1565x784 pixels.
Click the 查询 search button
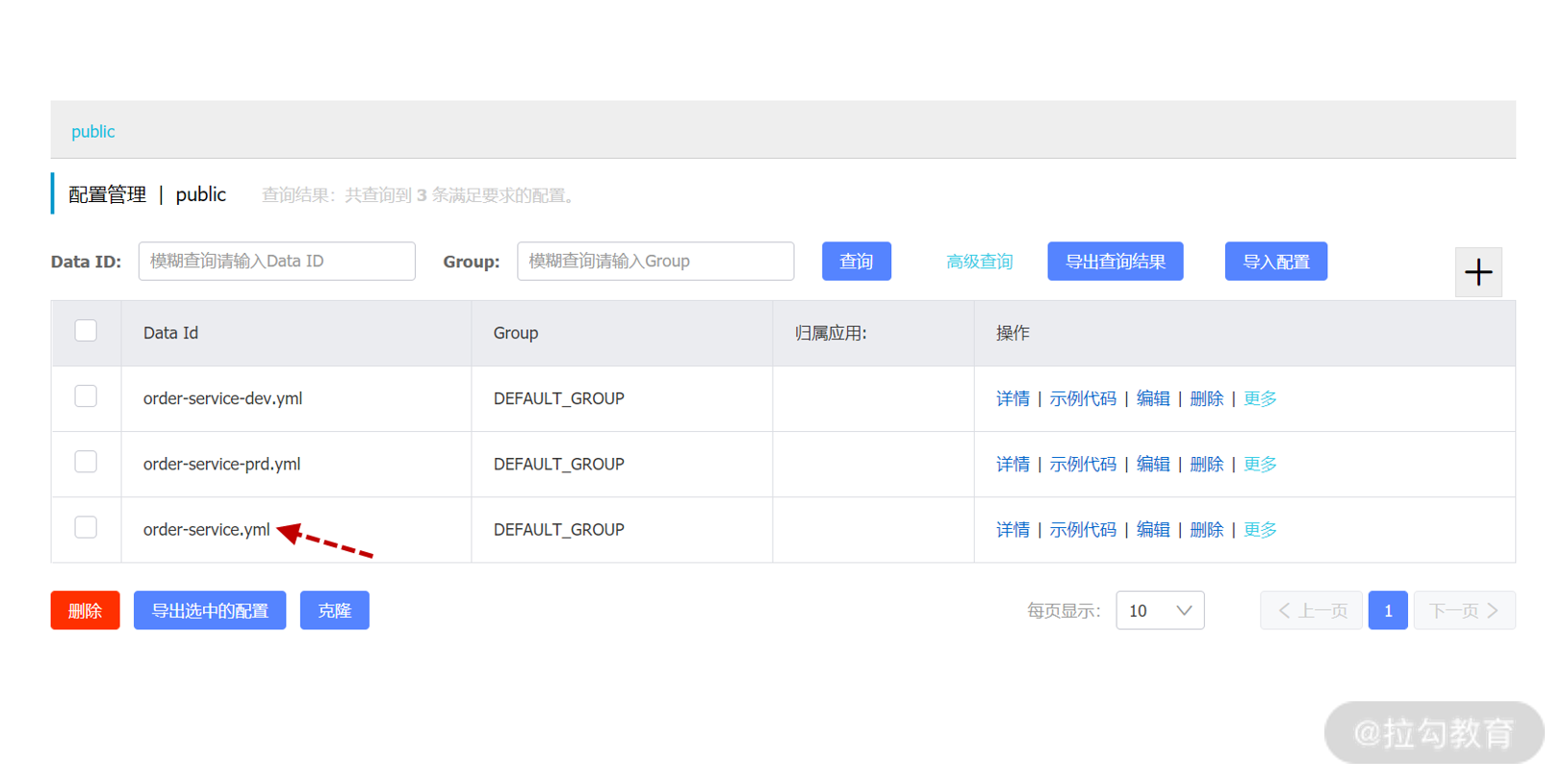pyautogui.click(x=857, y=261)
